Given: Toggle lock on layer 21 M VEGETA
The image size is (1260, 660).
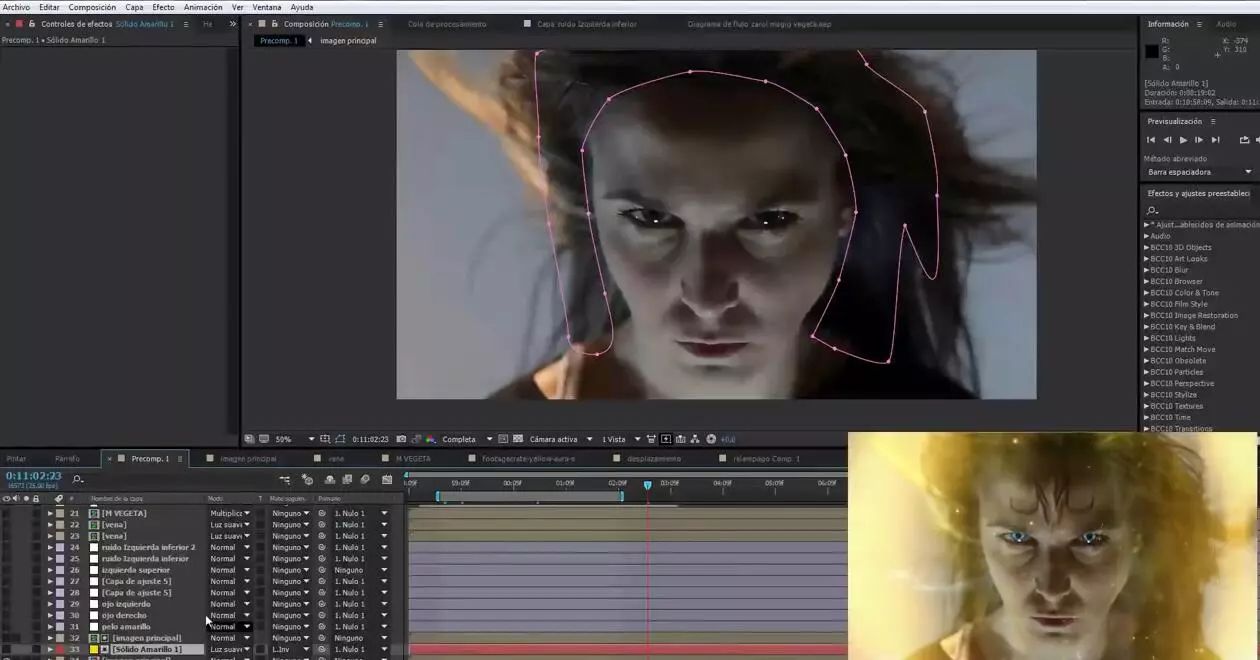Looking at the screenshot, I should pyautogui.click(x=36, y=513).
